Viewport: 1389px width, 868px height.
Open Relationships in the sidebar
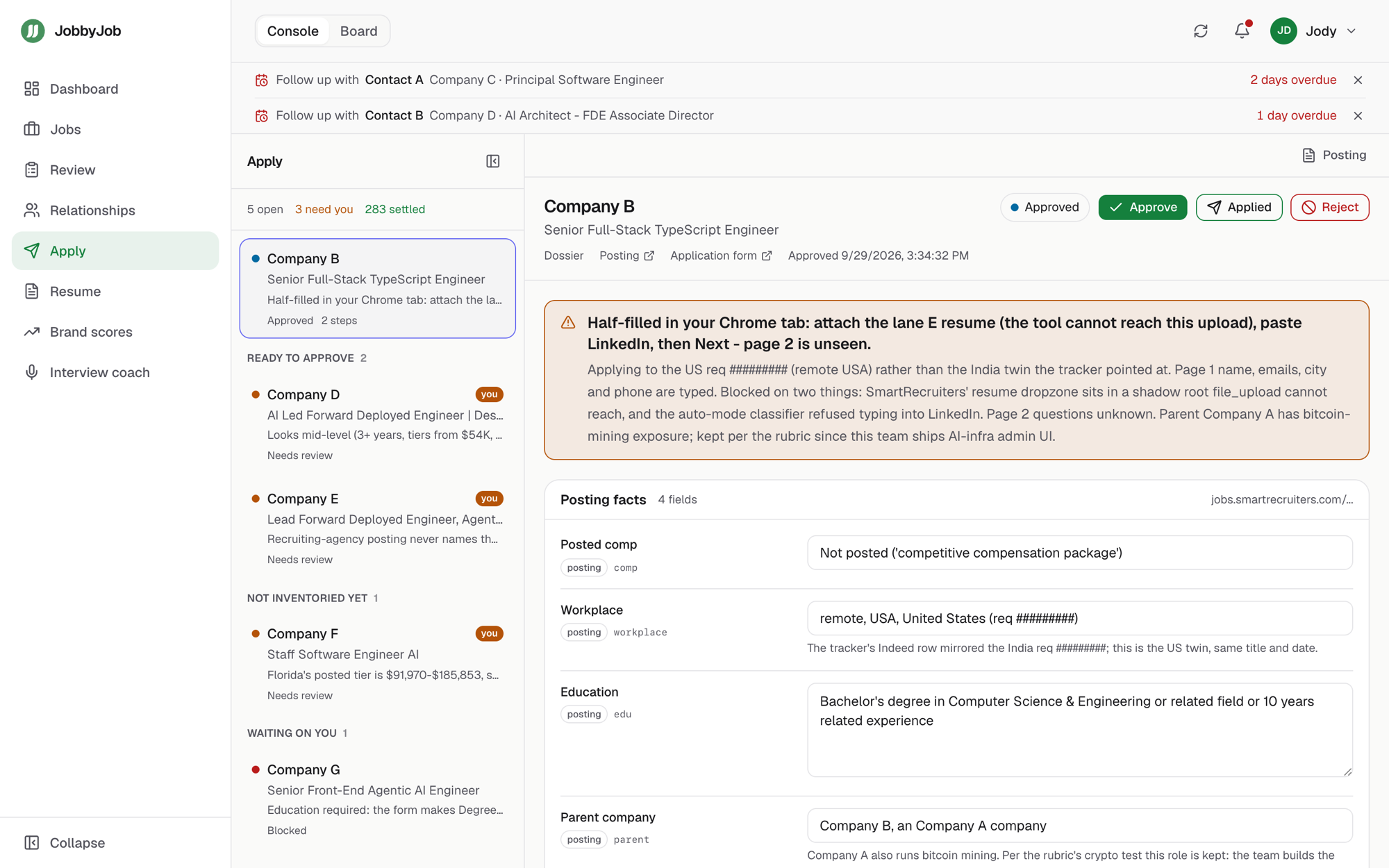(x=115, y=210)
